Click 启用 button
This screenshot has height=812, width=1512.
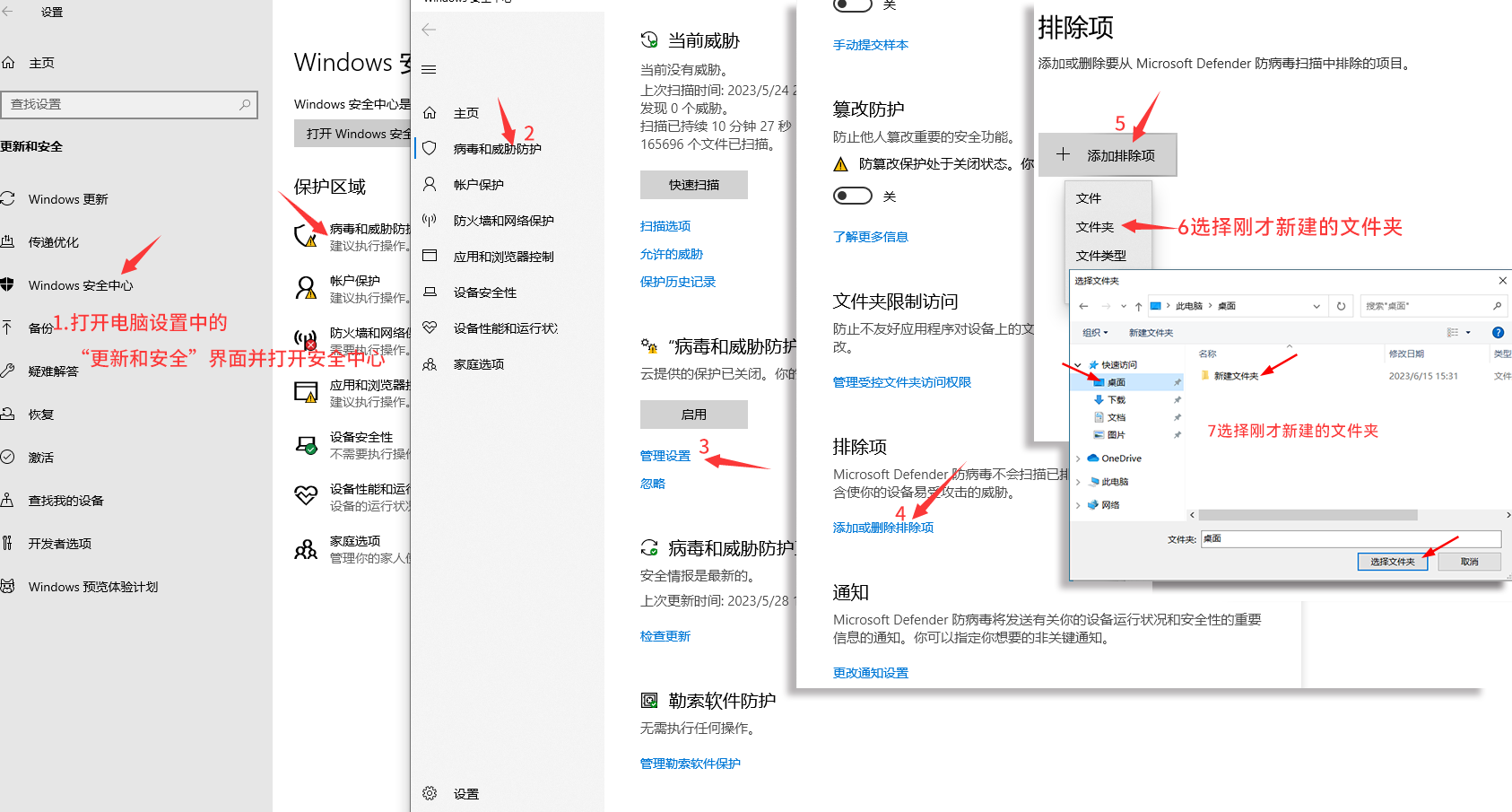[694, 415]
